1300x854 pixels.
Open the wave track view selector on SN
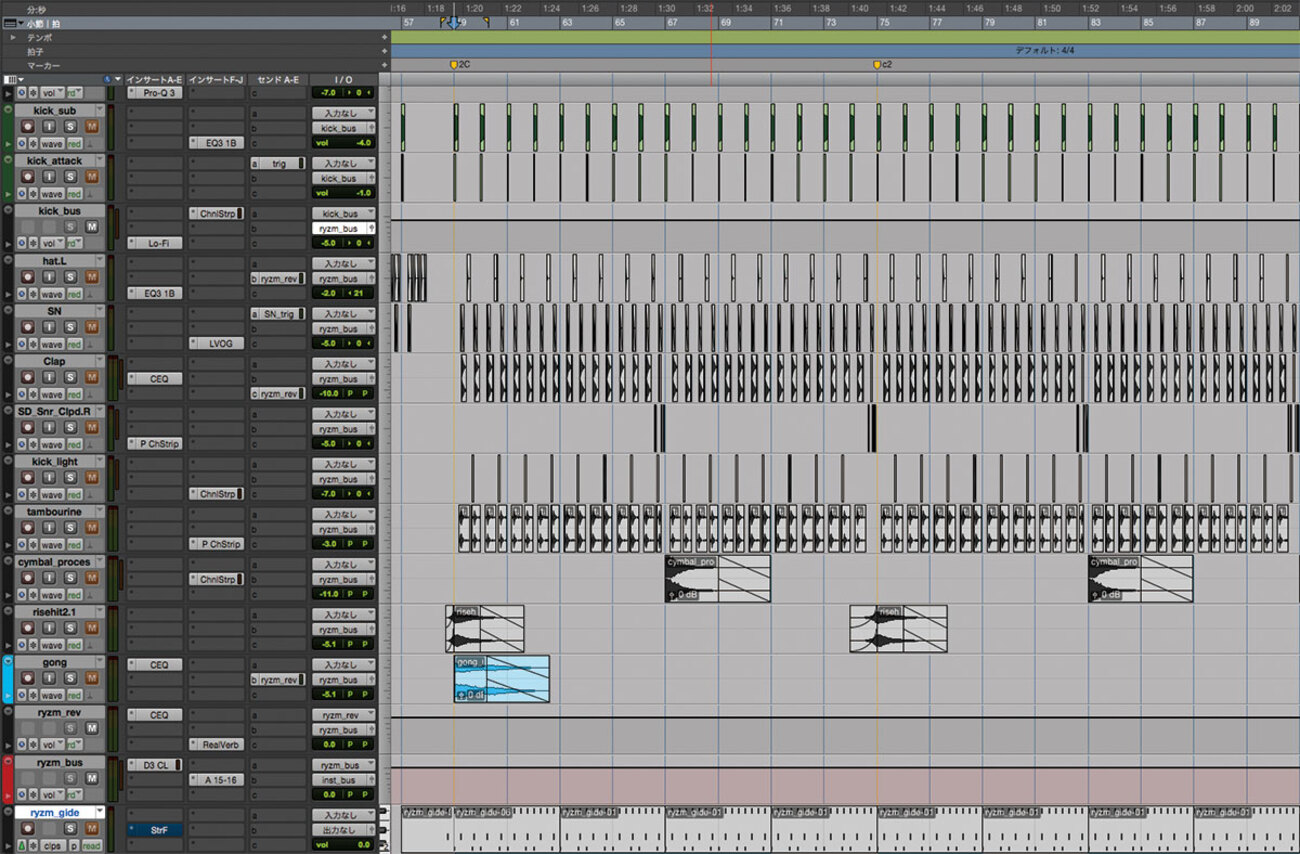(x=52, y=344)
